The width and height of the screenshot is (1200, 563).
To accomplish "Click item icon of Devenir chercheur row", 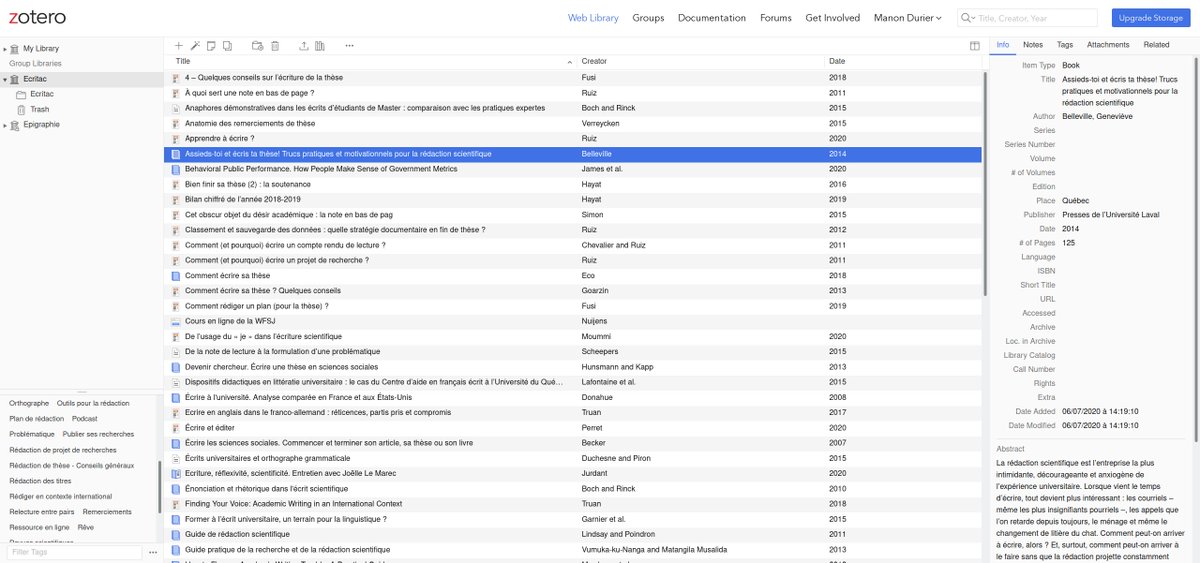I will [176, 367].
